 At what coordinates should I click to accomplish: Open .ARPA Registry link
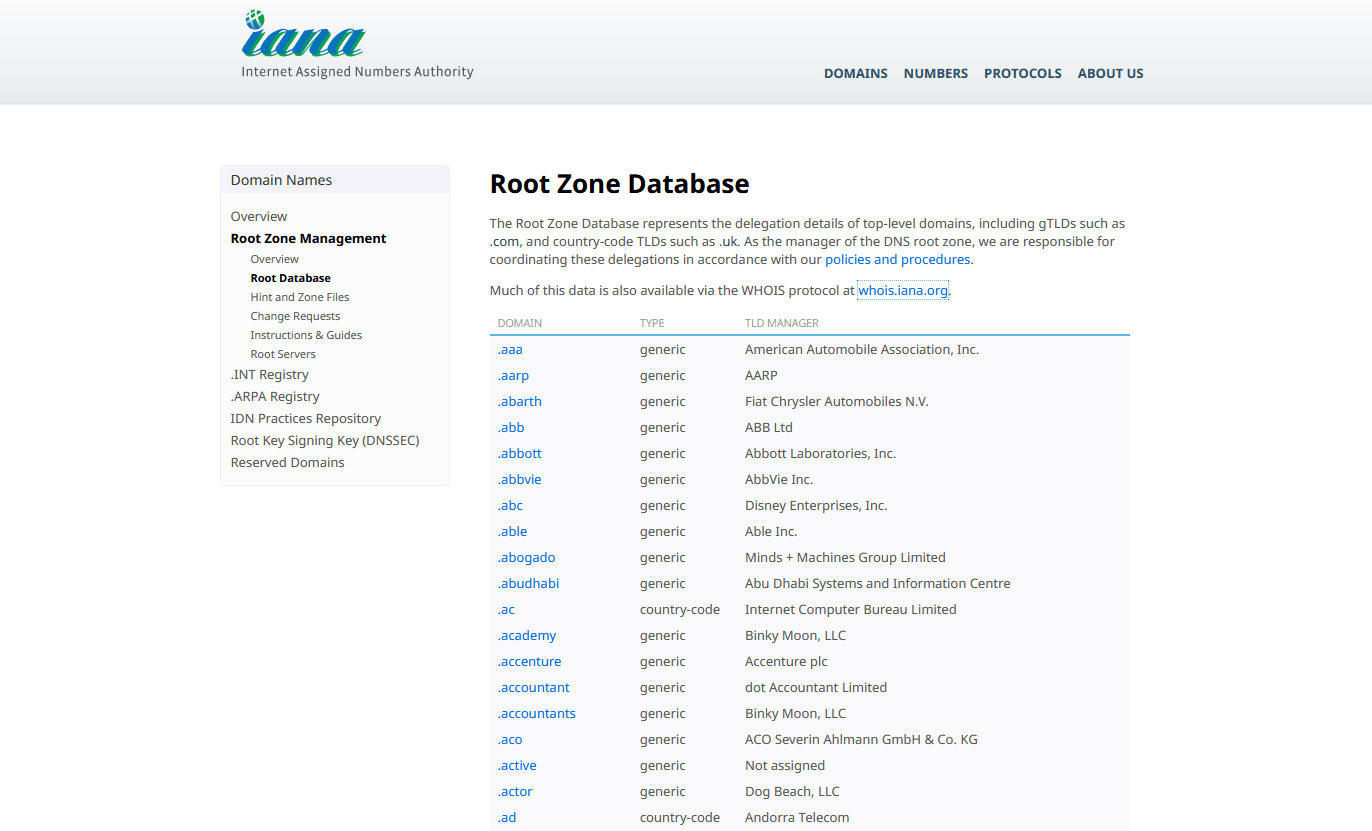[x=275, y=396]
